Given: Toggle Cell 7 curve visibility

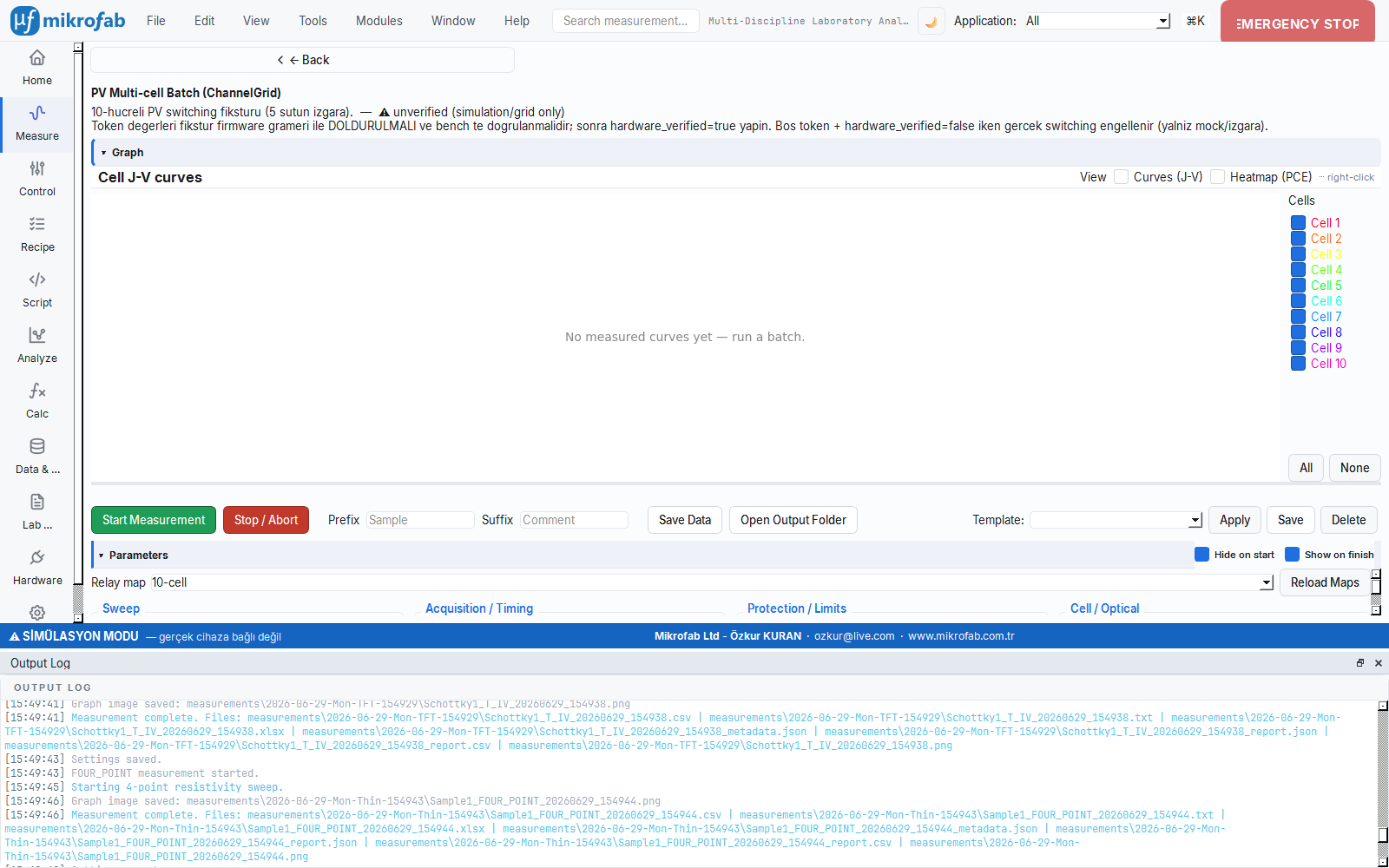Looking at the screenshot, I should 1298,317.
